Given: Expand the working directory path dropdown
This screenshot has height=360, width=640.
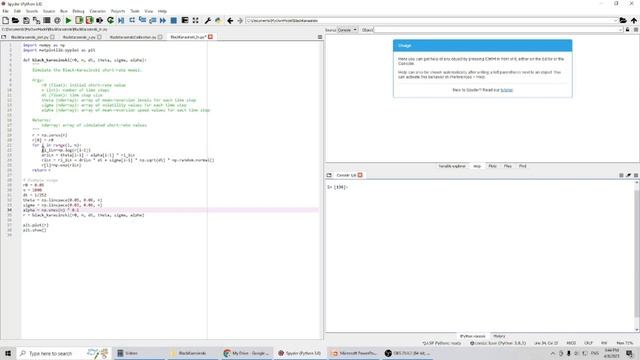Looking at the screenshot, I should coord(615,20).
